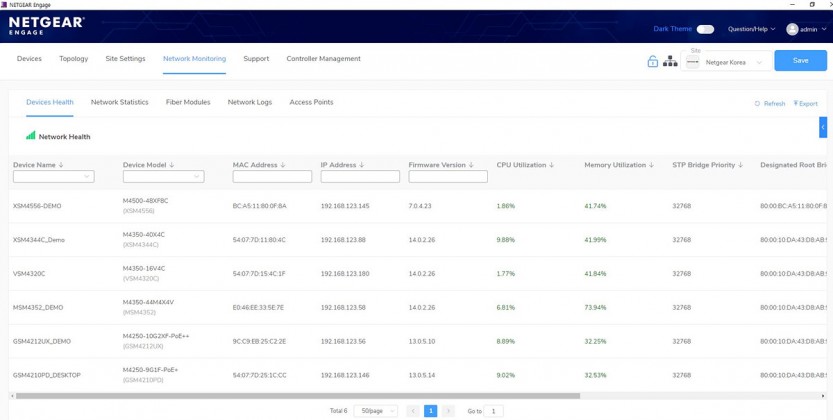This screenshot has height=420, width=833.
Task: Switch to Fiber Modules tab
Action: pyautogui.click(x=188, y=102)
